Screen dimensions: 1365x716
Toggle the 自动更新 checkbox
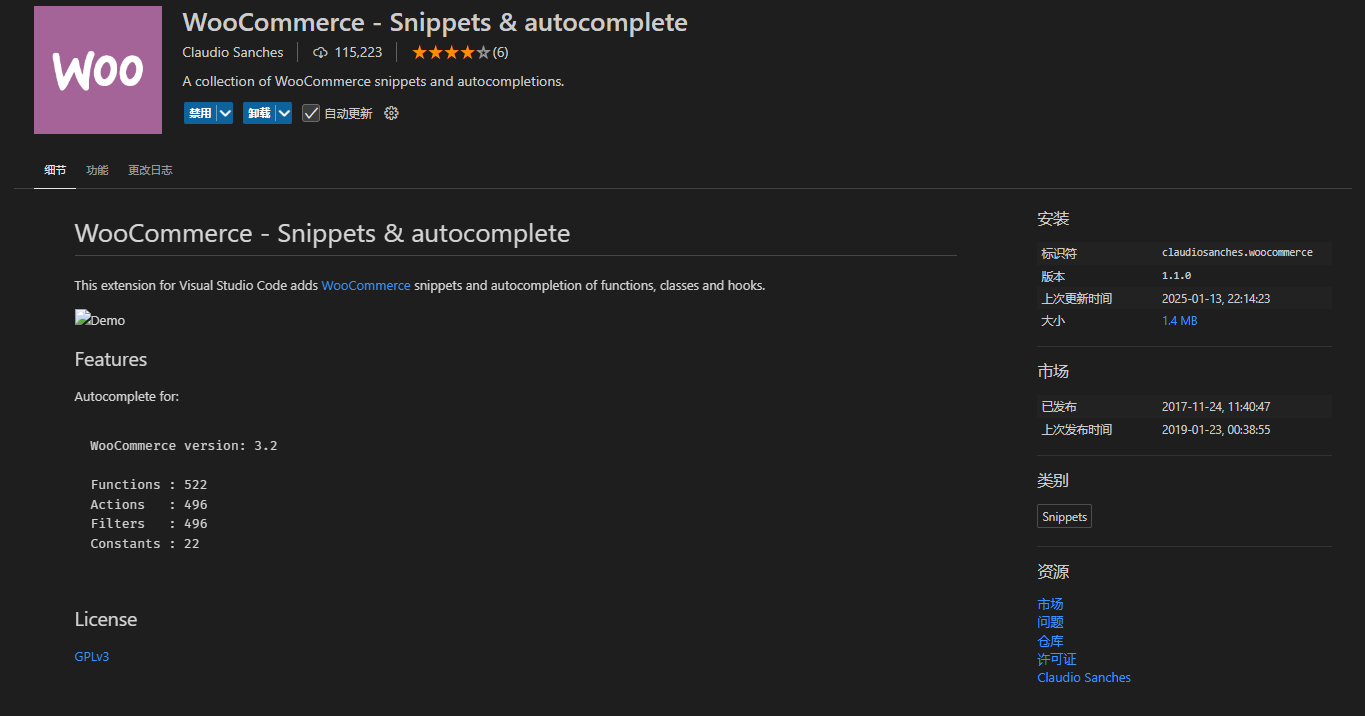(311, 113)
